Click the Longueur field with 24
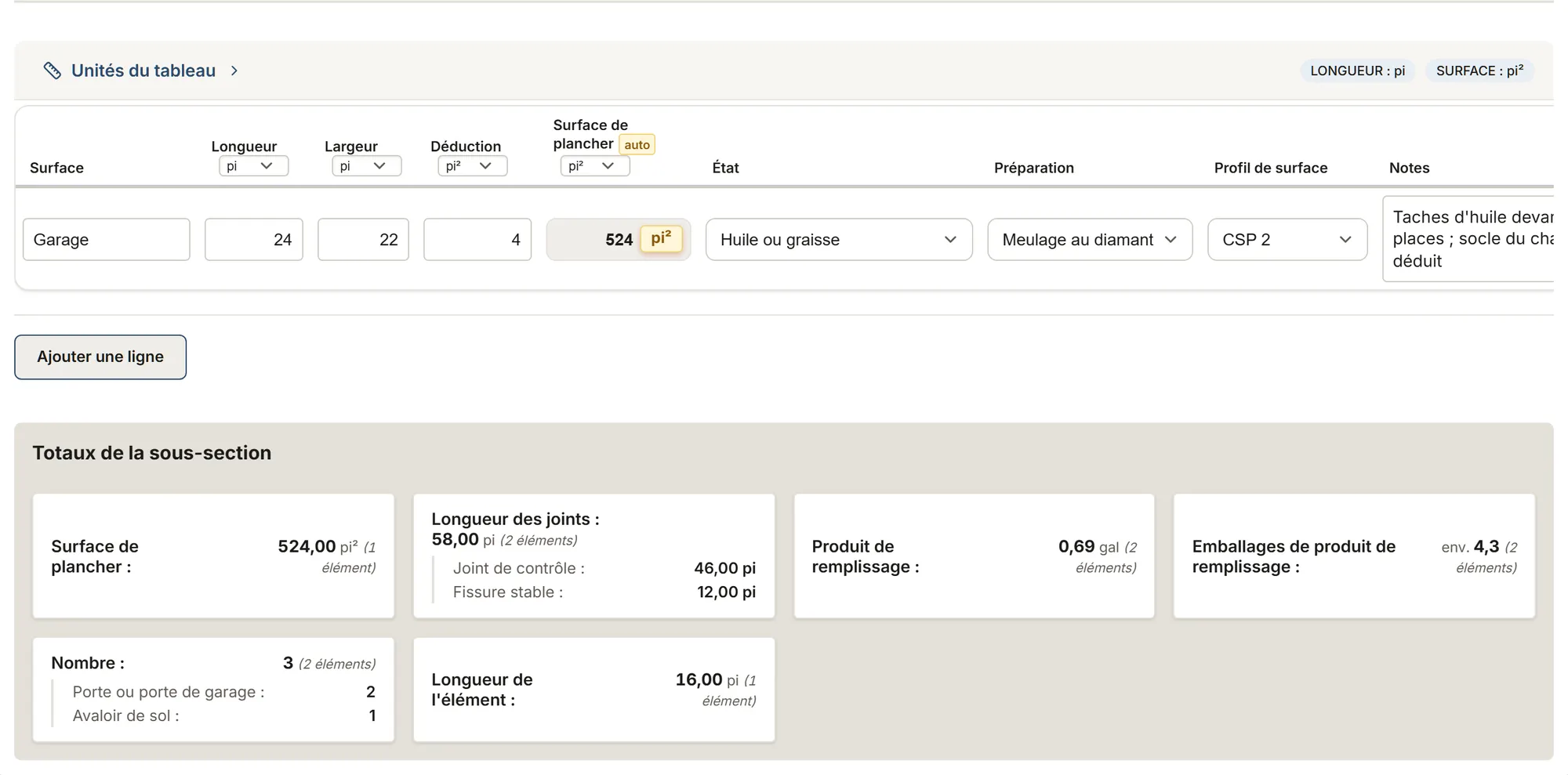 pos(254,240)
